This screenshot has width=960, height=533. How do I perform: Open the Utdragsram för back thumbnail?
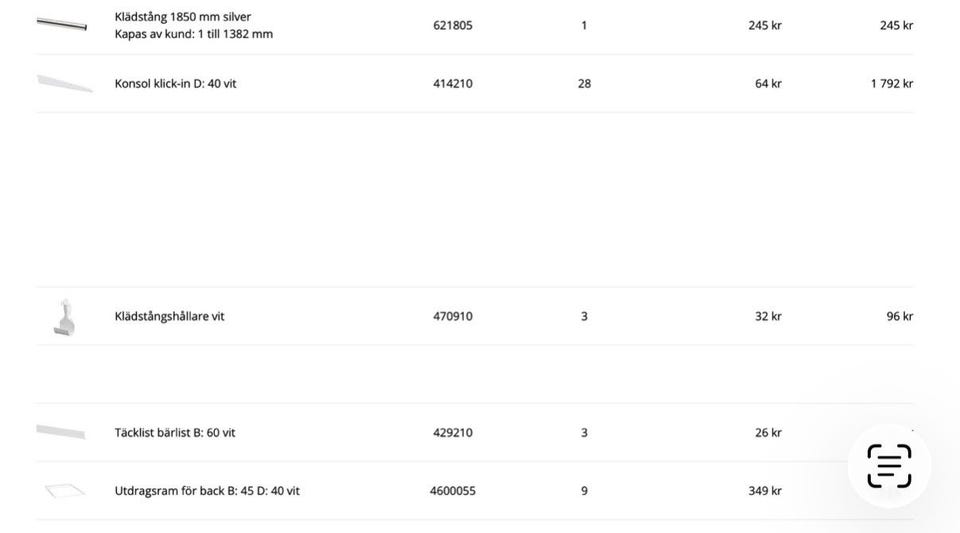[63, 490]
